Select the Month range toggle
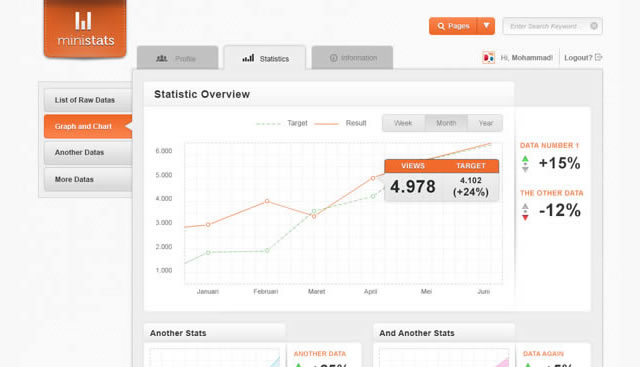Image resolution: width=640 pixels, height=367 pixels. point(446,123)
